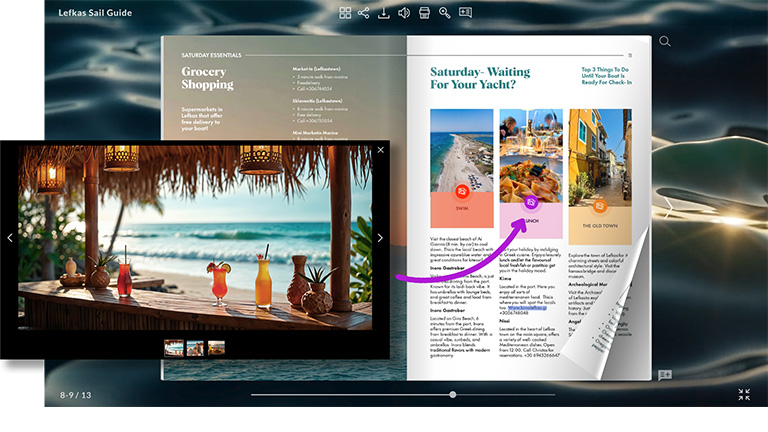Click the red photo icon on SWIM
The image size is (768, 432).
point(461,191)
